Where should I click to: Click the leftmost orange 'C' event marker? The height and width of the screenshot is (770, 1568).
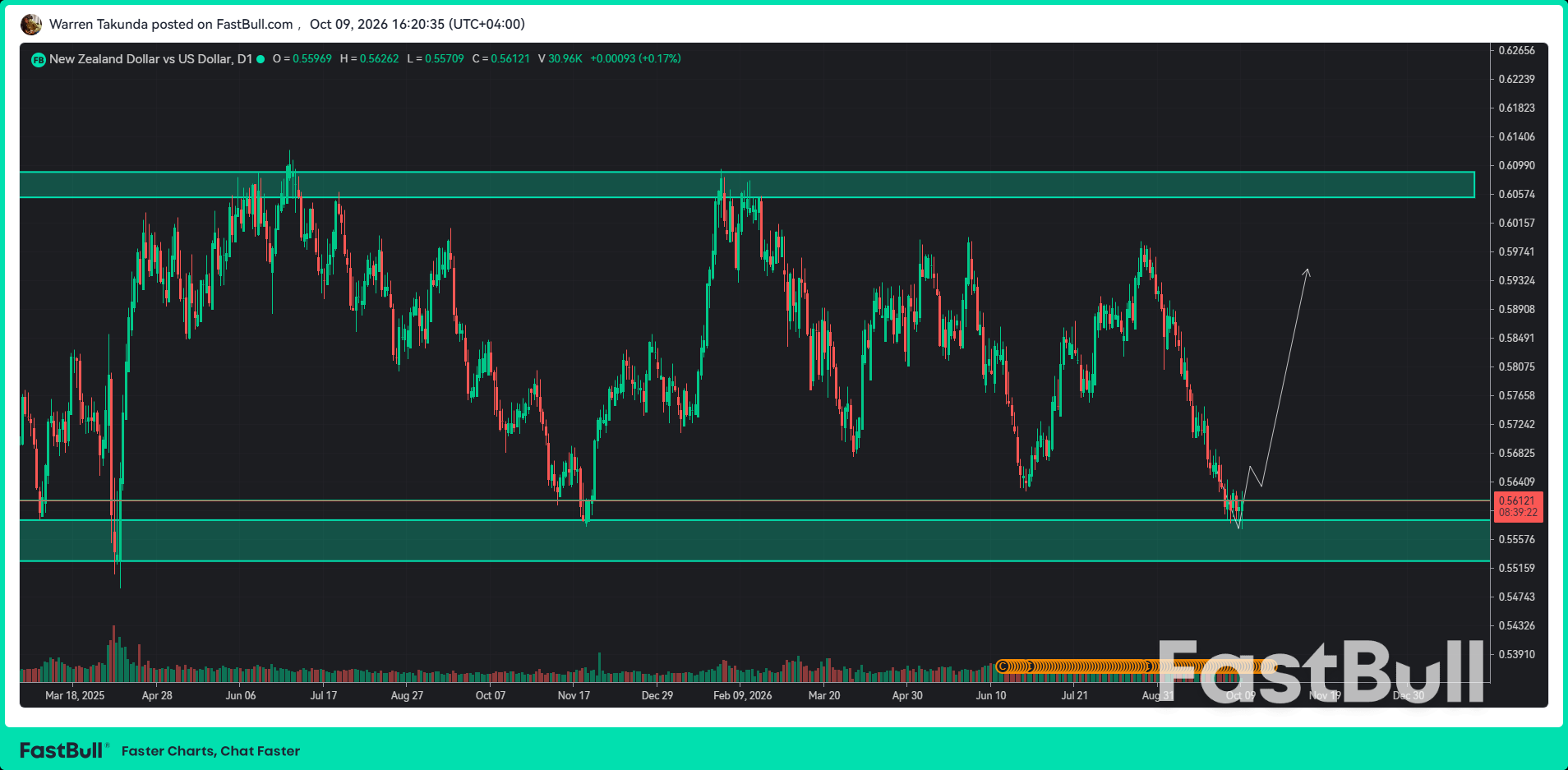1003,666
